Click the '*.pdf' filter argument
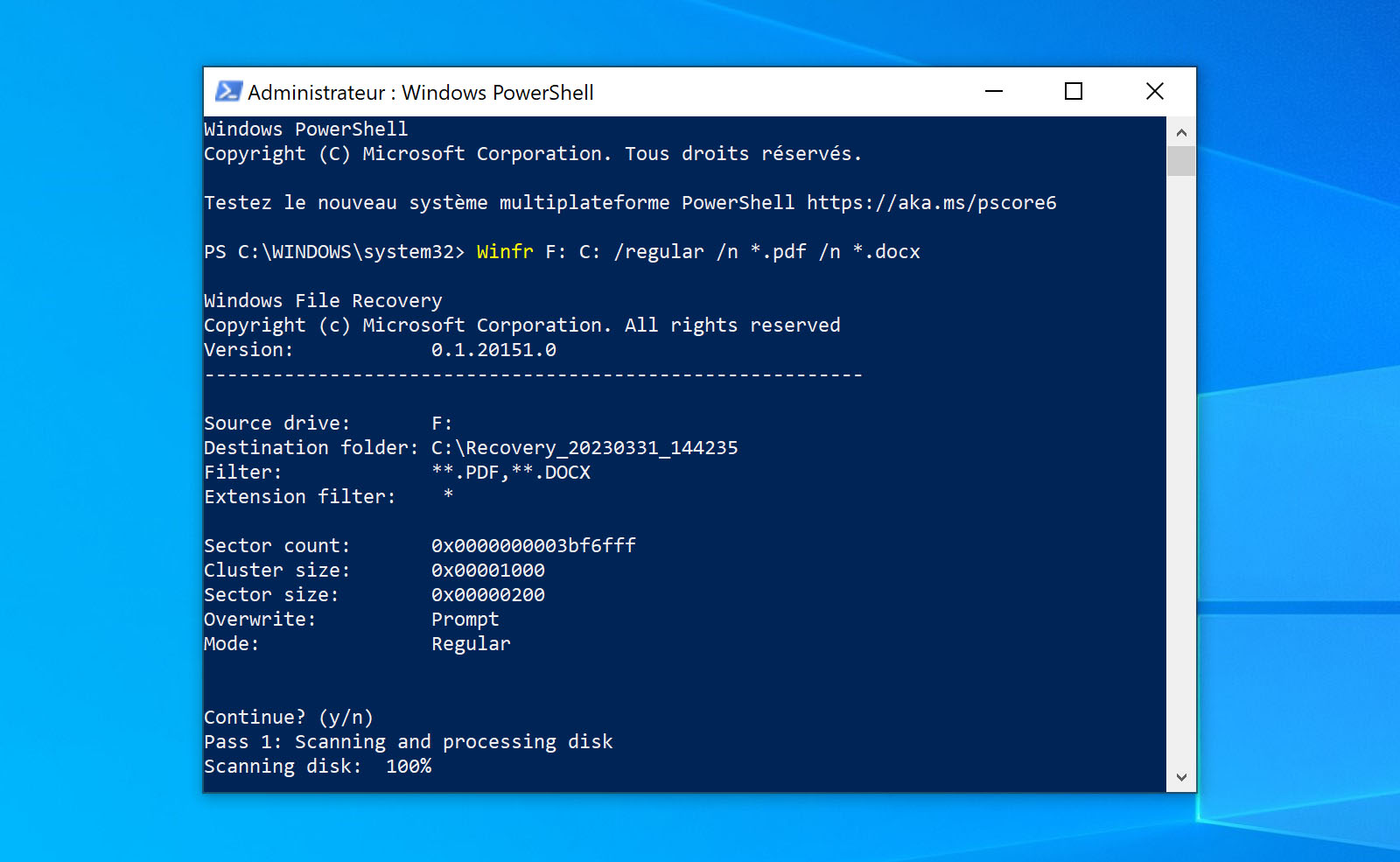The height and width of the screenshot is (862, 1400). tap(779, 252)
